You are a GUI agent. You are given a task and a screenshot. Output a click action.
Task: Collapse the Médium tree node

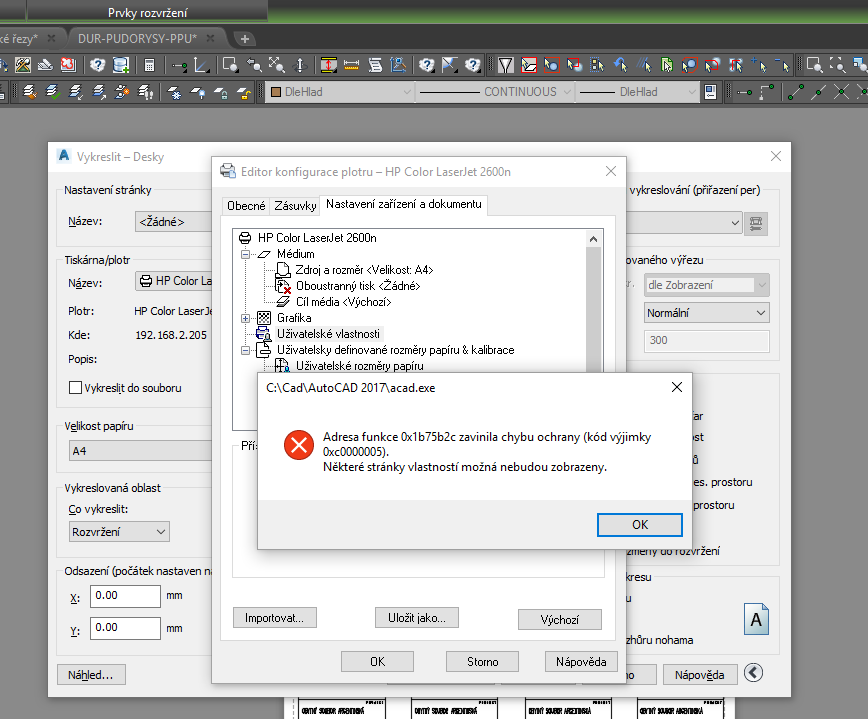pyautogui.click(x=245, y=254)
